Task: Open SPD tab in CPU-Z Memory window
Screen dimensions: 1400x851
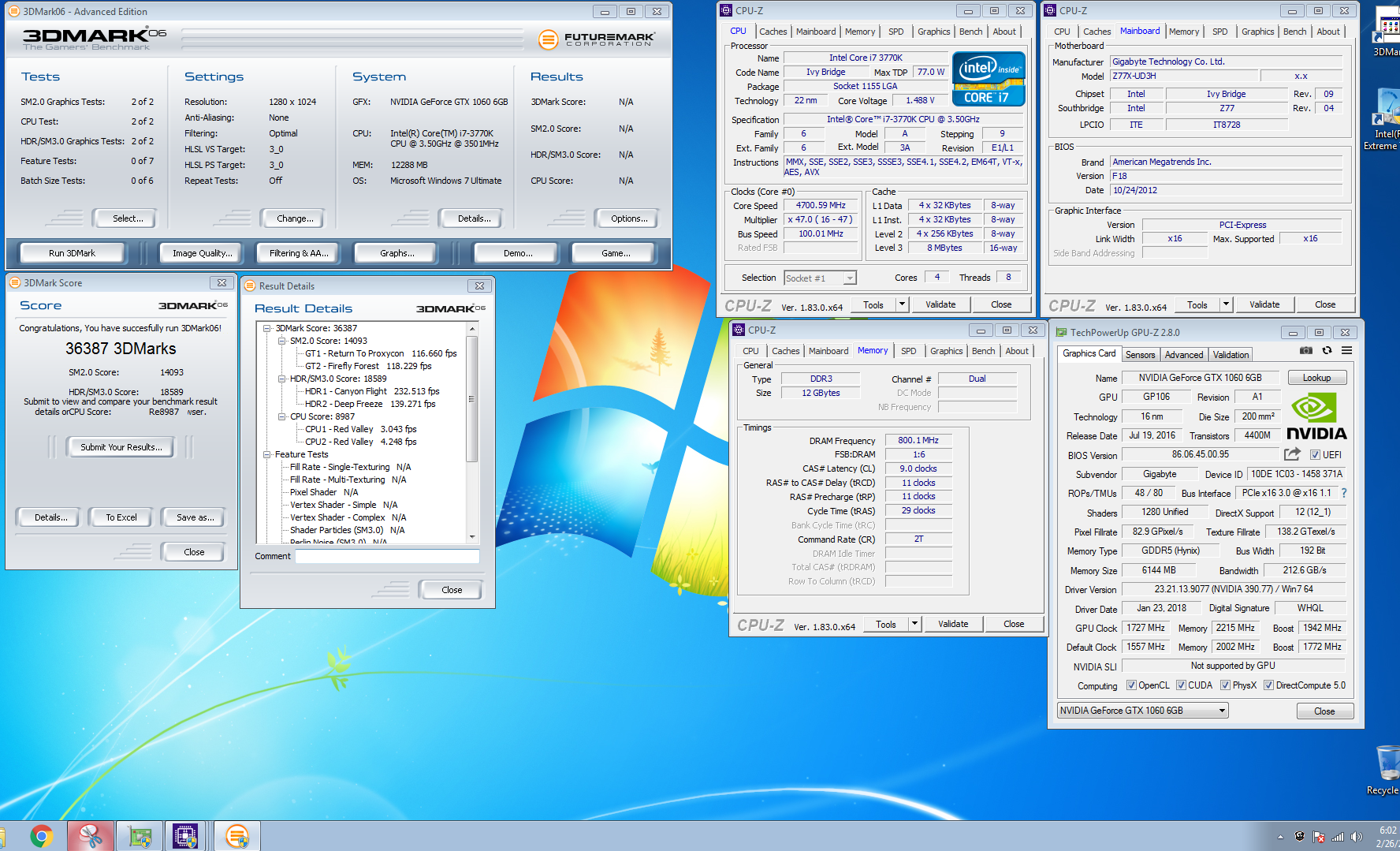Action: pos(909,351)
